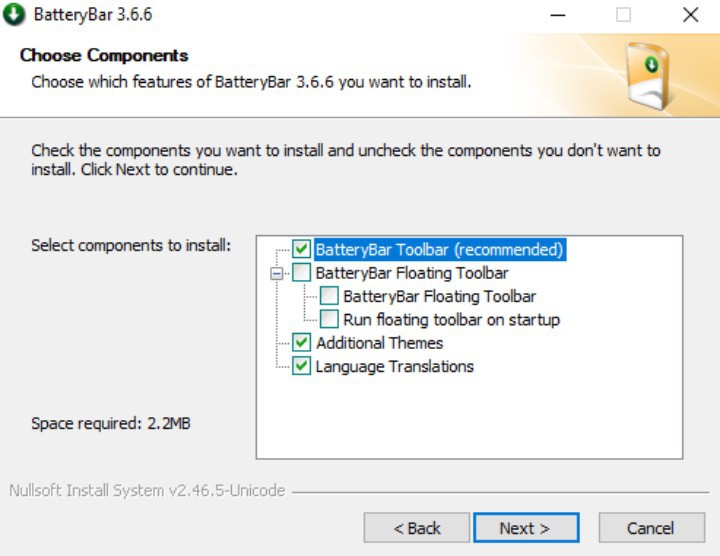Select the Language Translations tree item
This screenshot has height=556, width=720.
click(394, 366)
